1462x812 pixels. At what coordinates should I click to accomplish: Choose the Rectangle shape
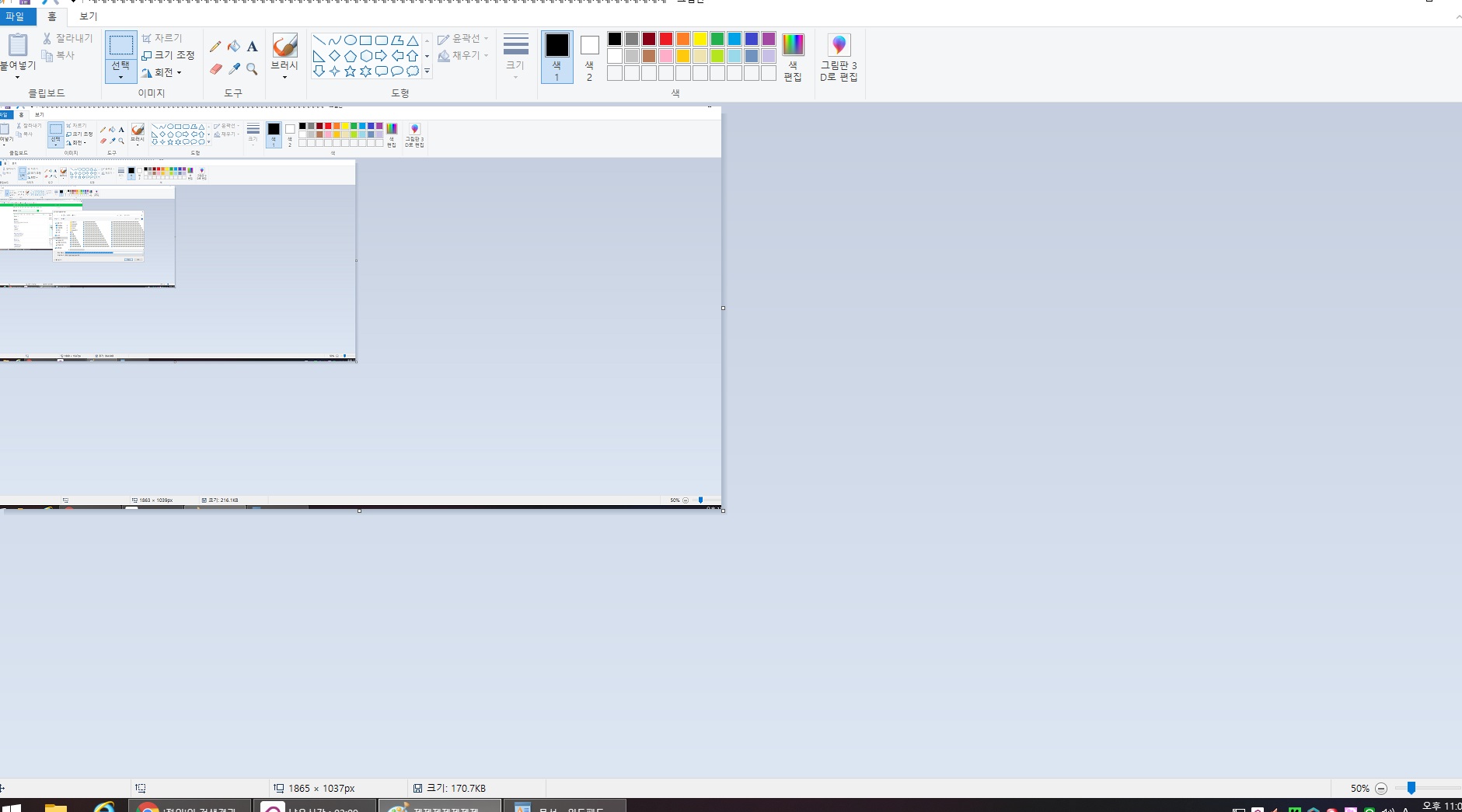(365, 40)
